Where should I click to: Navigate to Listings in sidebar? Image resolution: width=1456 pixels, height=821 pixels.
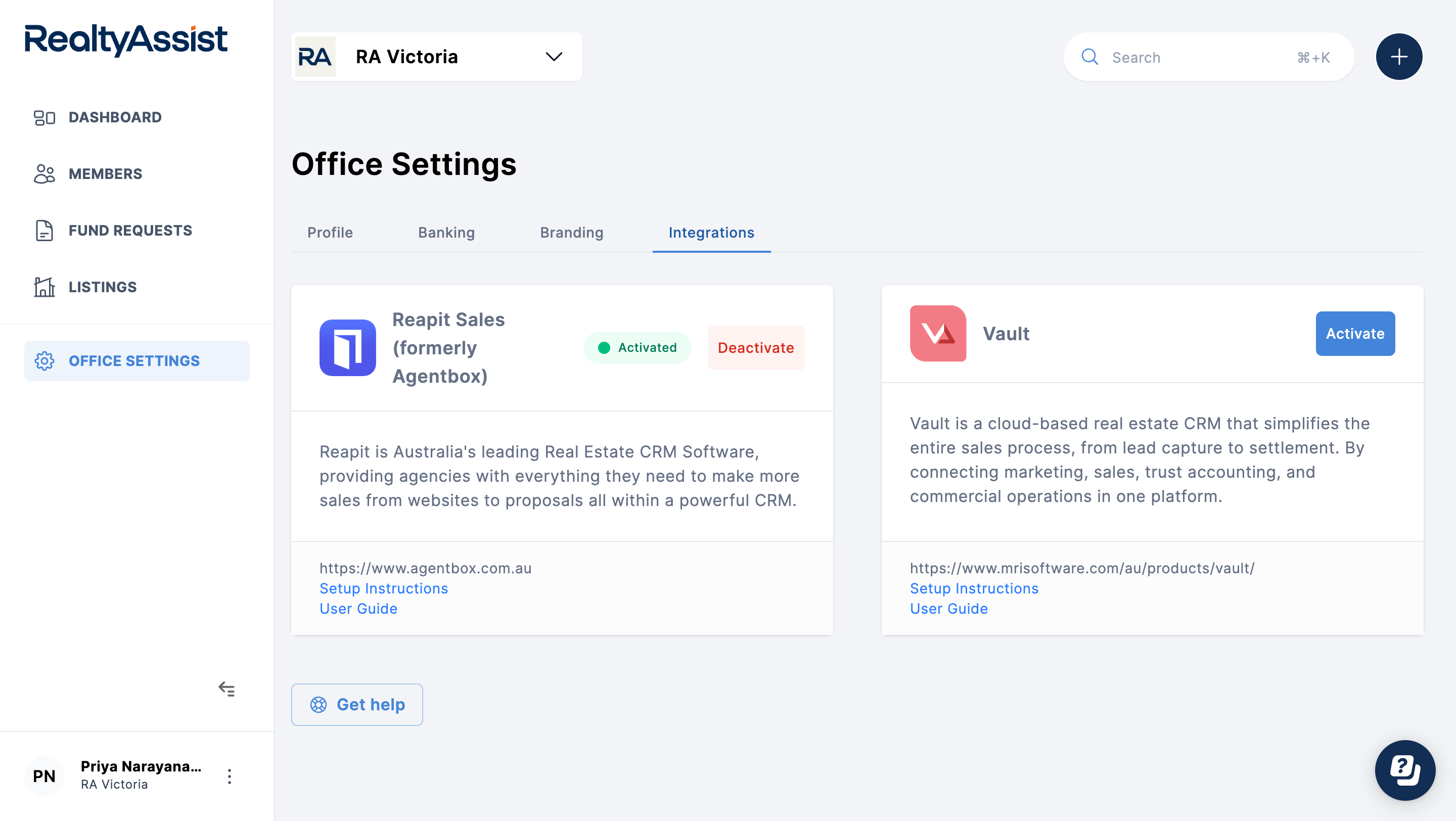click(x=137, y=287)
